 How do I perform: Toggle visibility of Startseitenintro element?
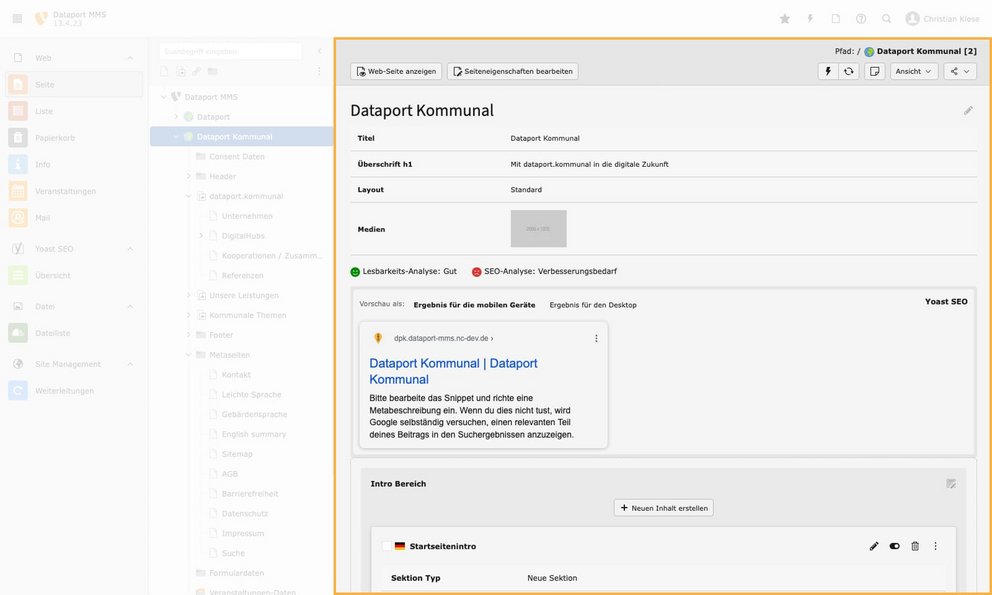(894, 546)
